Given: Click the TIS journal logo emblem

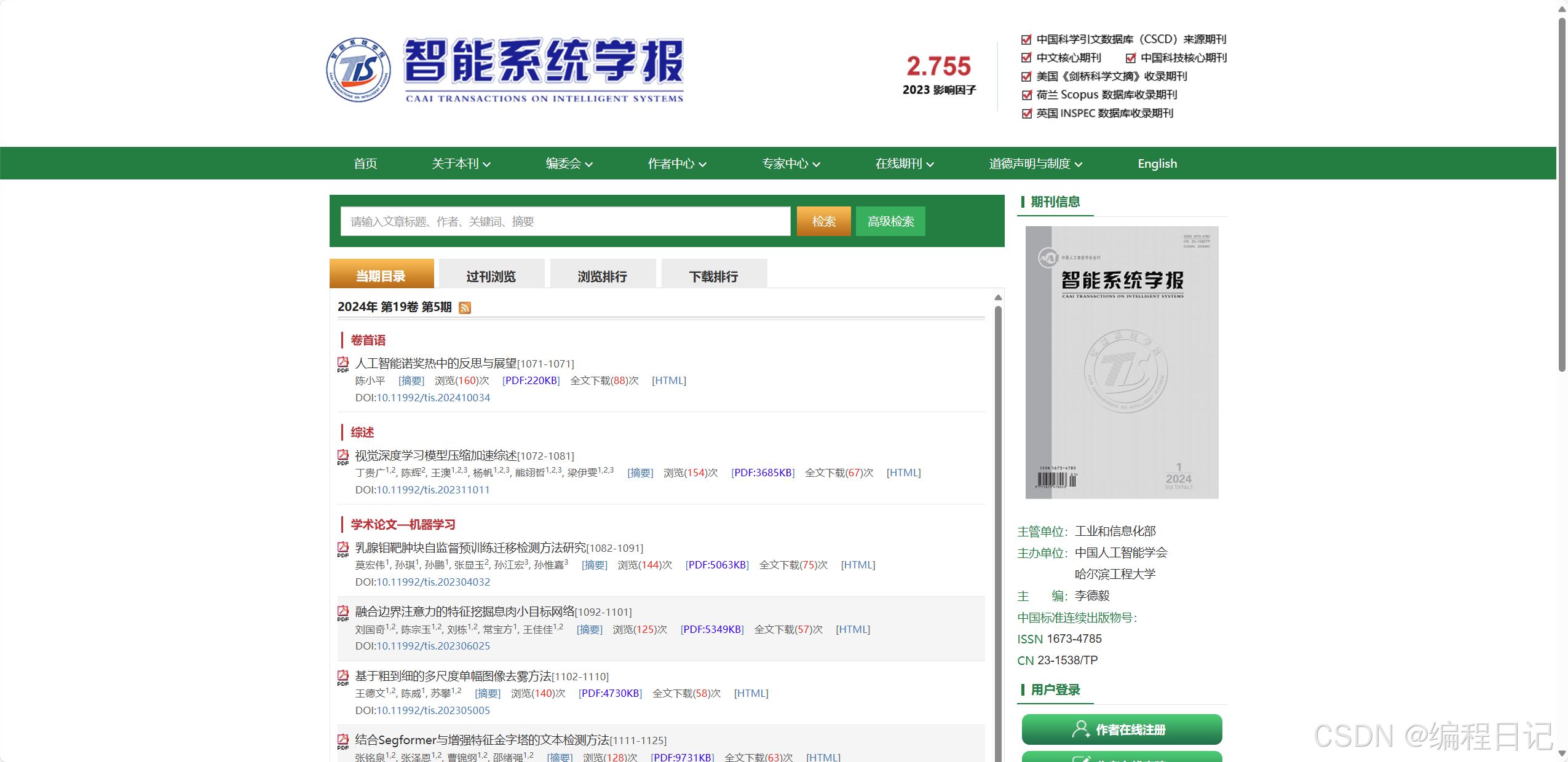Looking at the screenshot, I should pos(358,69).
